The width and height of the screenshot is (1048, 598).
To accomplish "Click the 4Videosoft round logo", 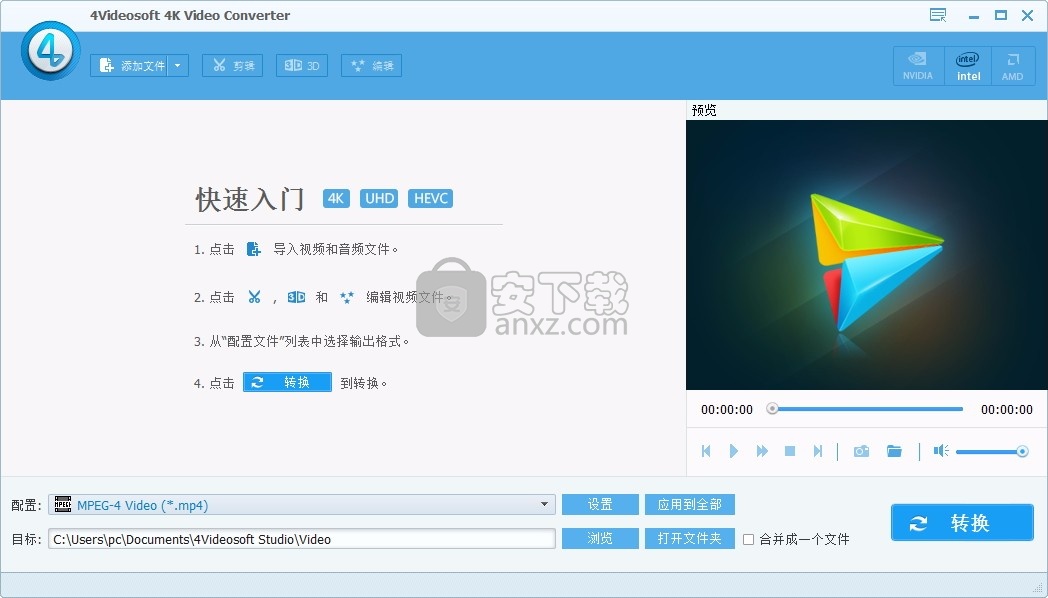I will pos(51,51).
